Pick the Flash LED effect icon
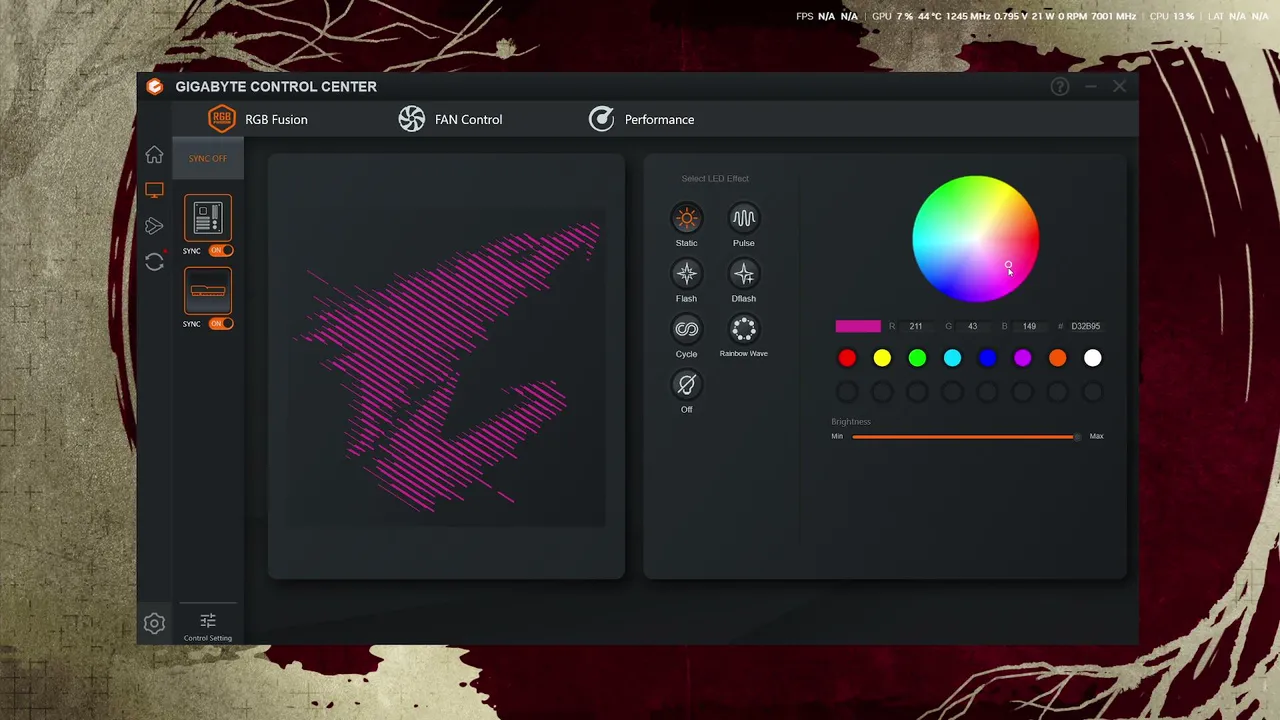Image resolution: width=1280 pixels, height=720 pixels. (686, 274)
